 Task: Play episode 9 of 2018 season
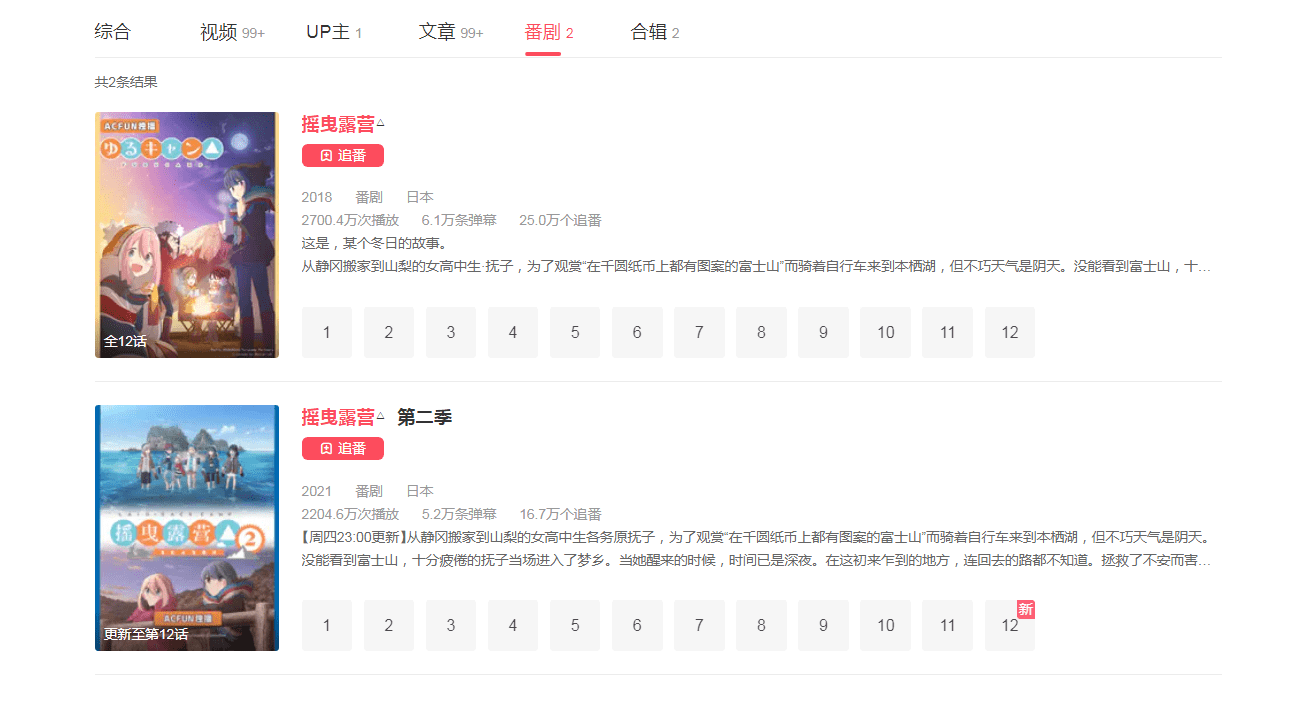click(x=824, y=332)
